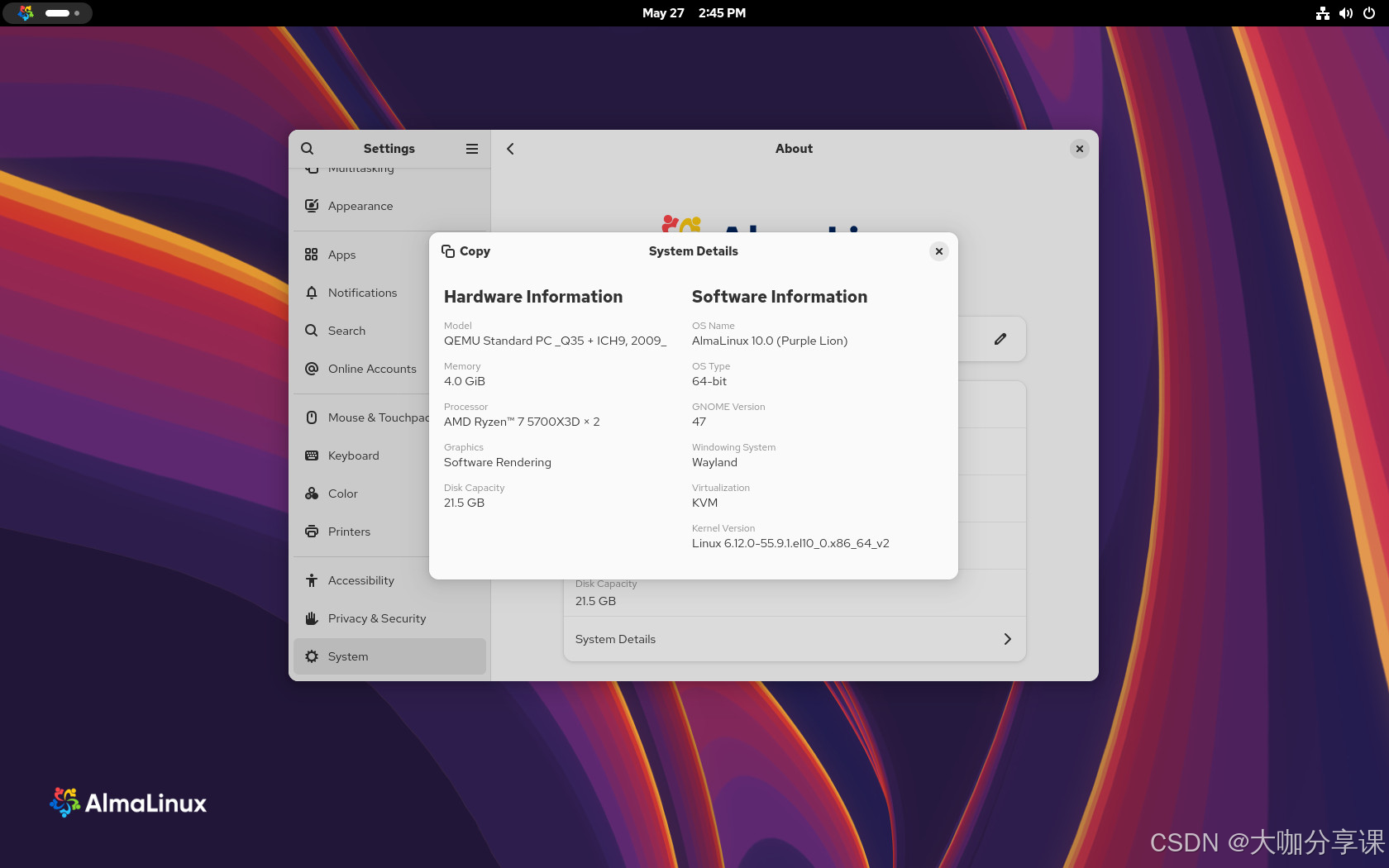The width and height of the screenshot is (1389, 868).
Task: Select Appearance in Settings sidebar
Action: 389,206
